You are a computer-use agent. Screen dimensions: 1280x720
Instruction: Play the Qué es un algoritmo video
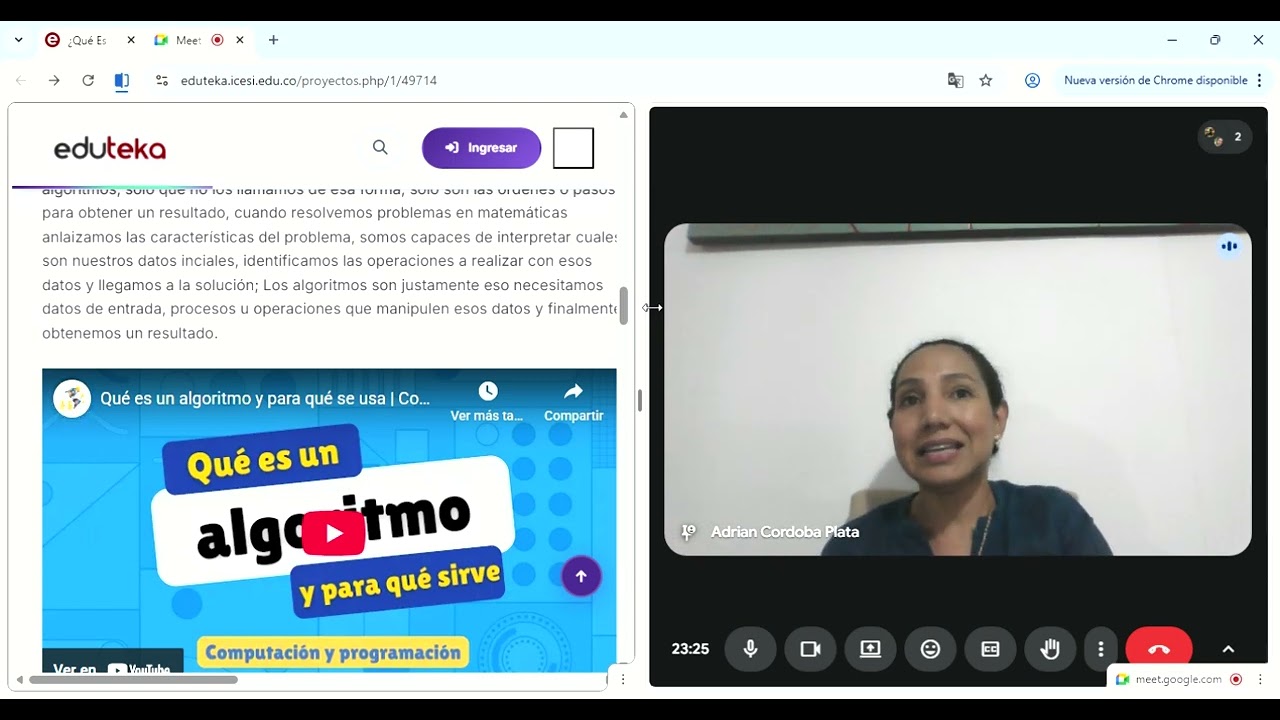click(x=333, y=533)
